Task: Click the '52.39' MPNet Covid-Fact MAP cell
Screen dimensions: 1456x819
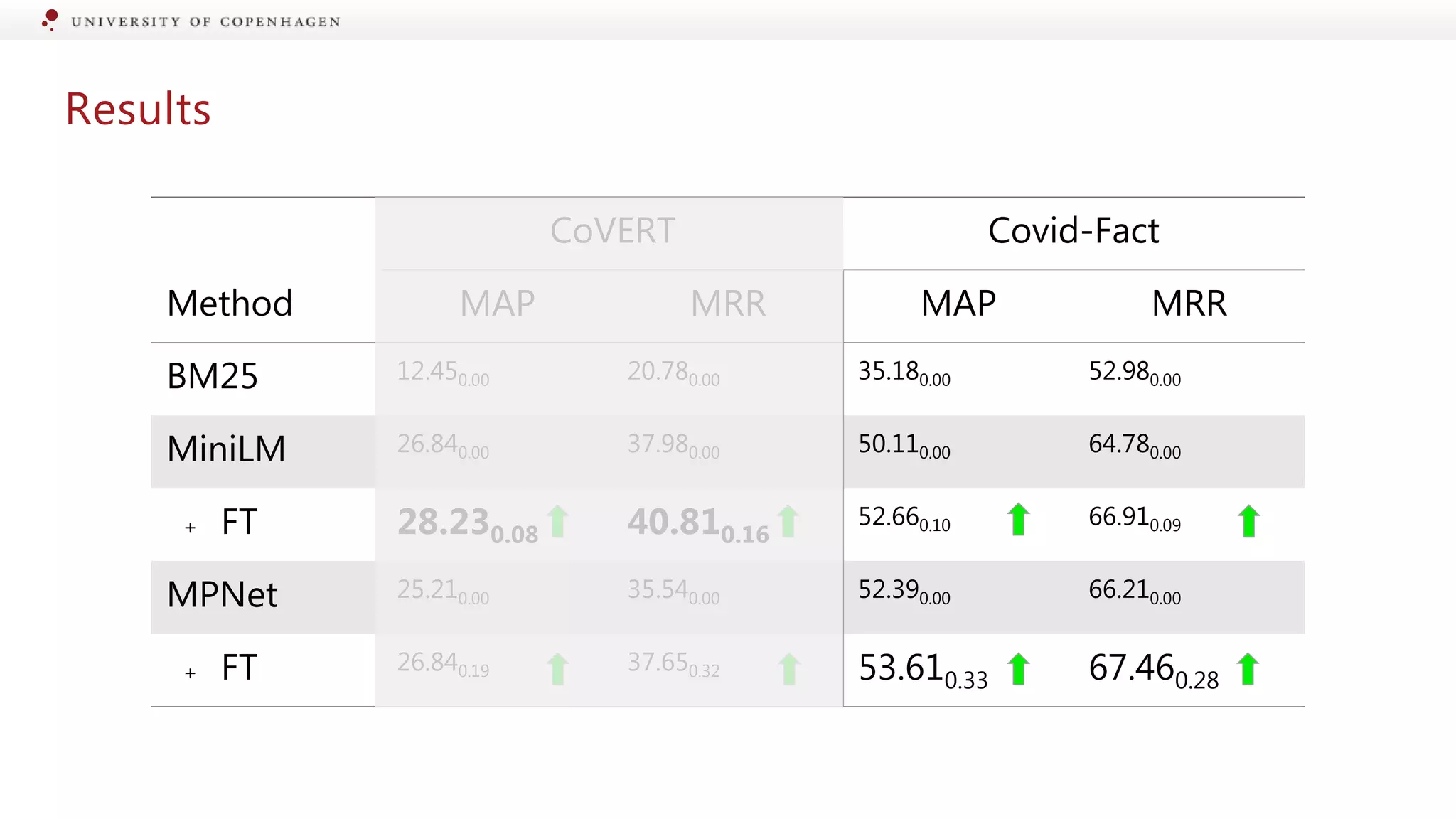Action: pos(904,591)
